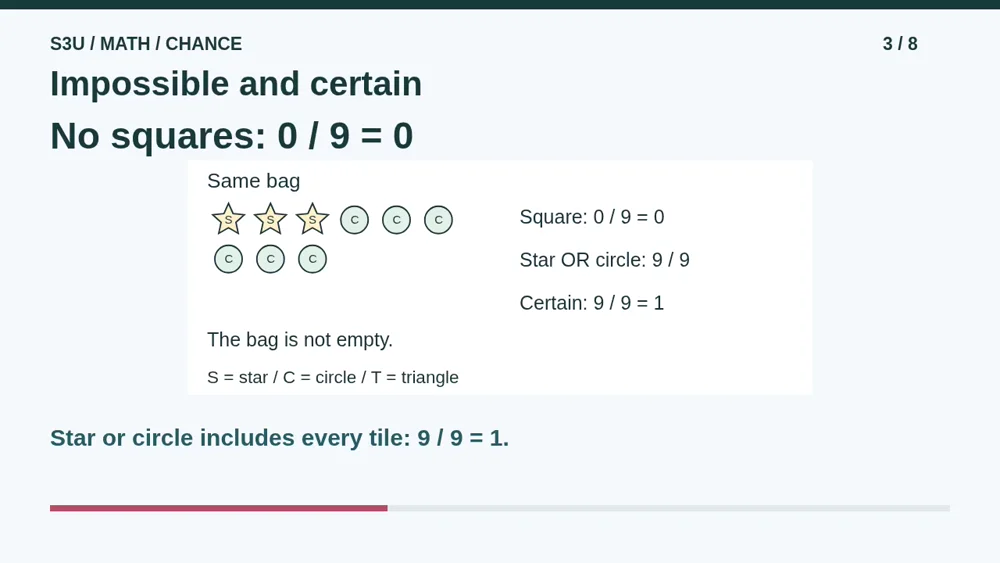The height and width of the screenshot is (563, 1000).
Task: Click the third star tile
Action: pyautogui.click(x=312, y=219)
